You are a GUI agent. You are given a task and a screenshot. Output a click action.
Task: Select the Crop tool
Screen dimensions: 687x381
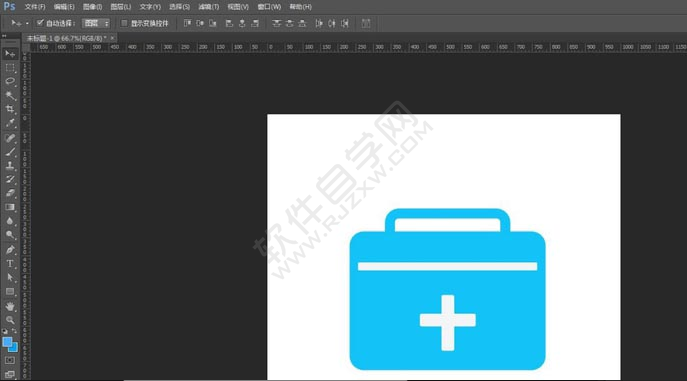pyautogui.click(x=10, y=109)
